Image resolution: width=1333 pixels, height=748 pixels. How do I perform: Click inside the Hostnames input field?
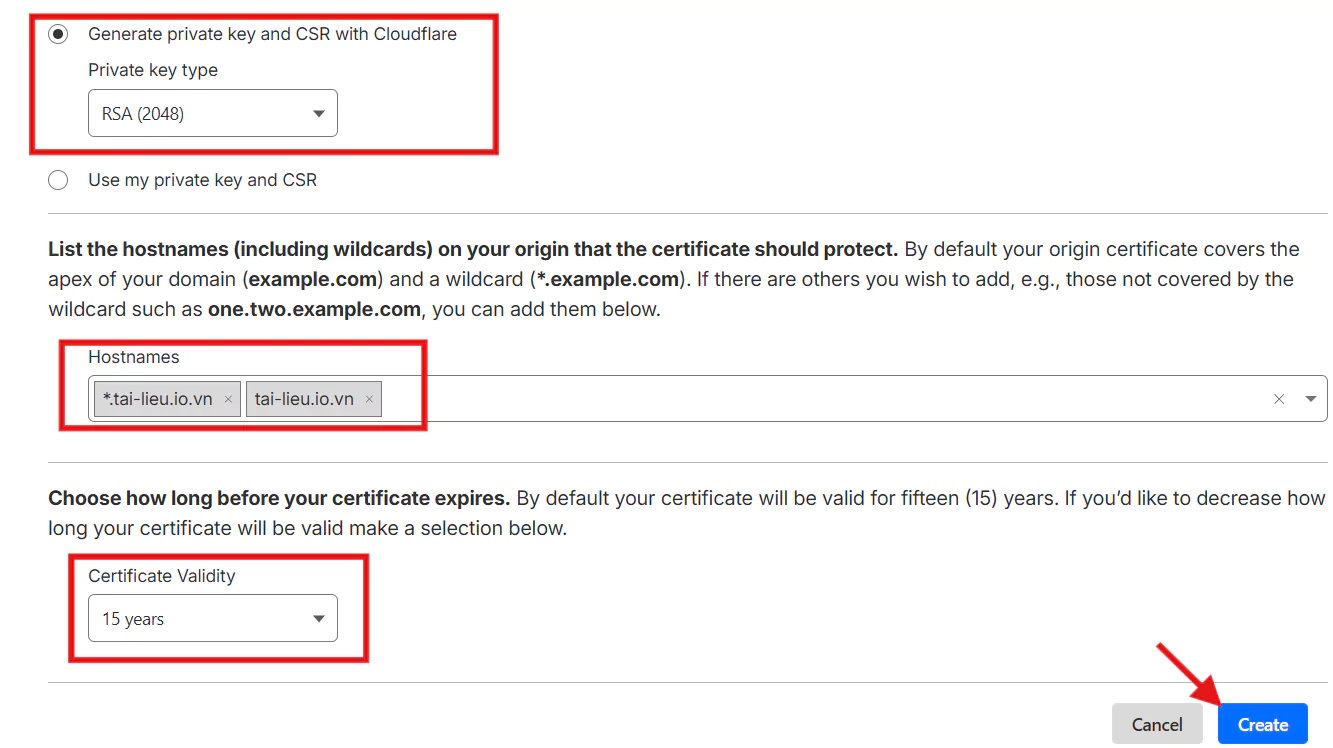tap(800, 399)
